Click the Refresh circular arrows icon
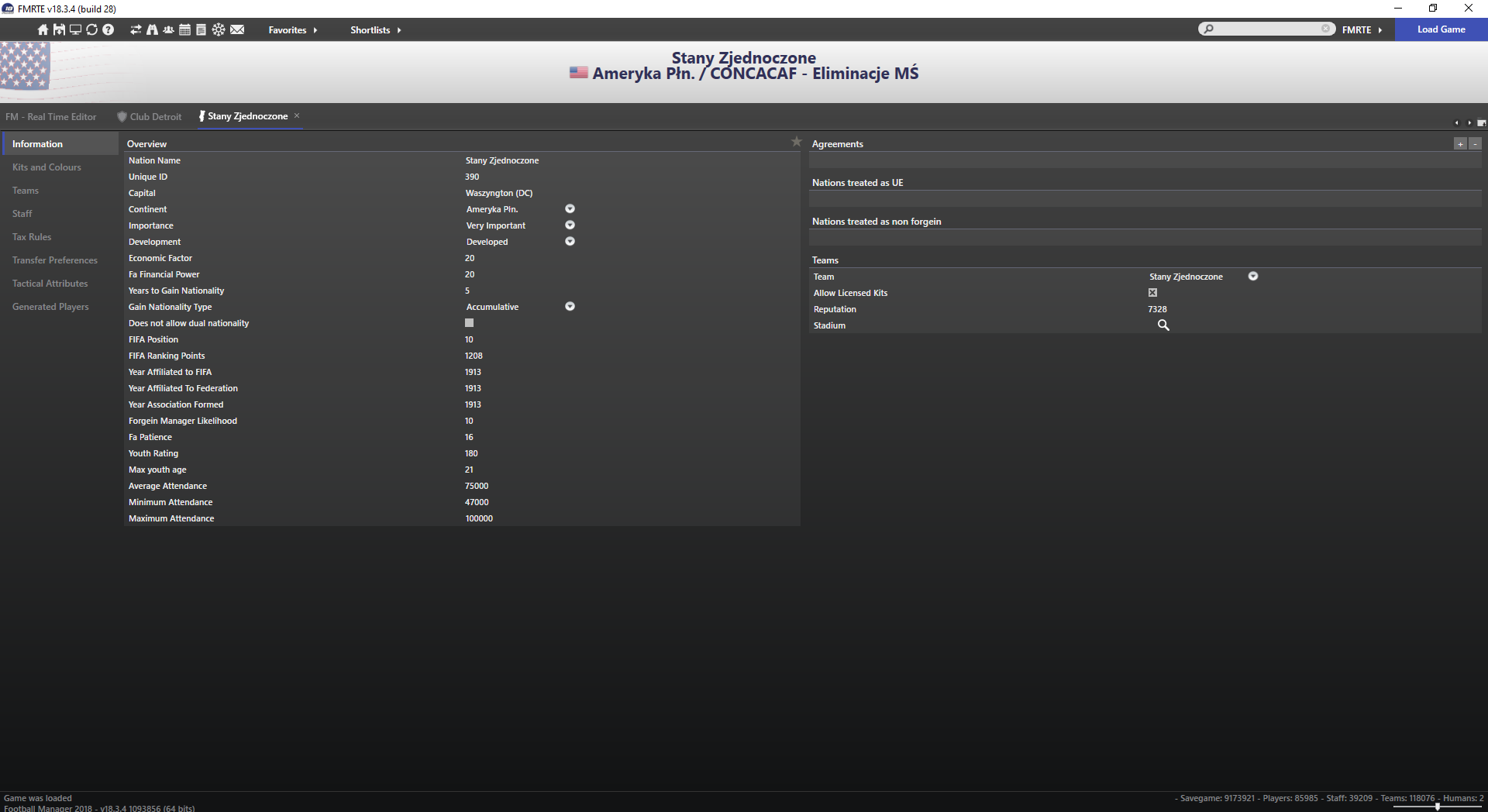1488x812 pixels. point(91,29)
